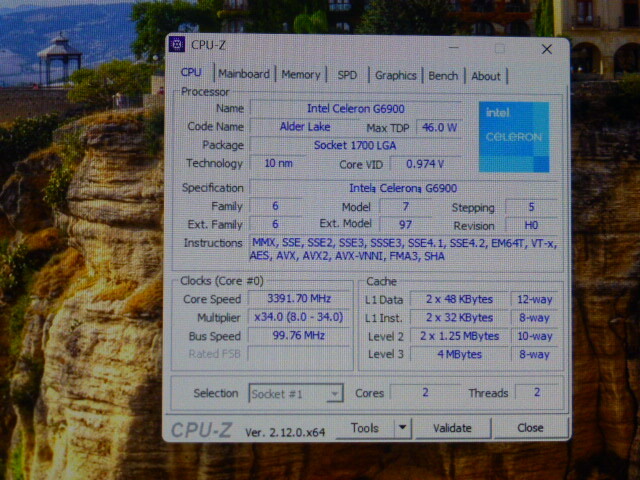This screenshot has height=480, width=640.
Task: Click the Level 2 value 2 x 1.25 MBytes
Action: click(459, 336)
